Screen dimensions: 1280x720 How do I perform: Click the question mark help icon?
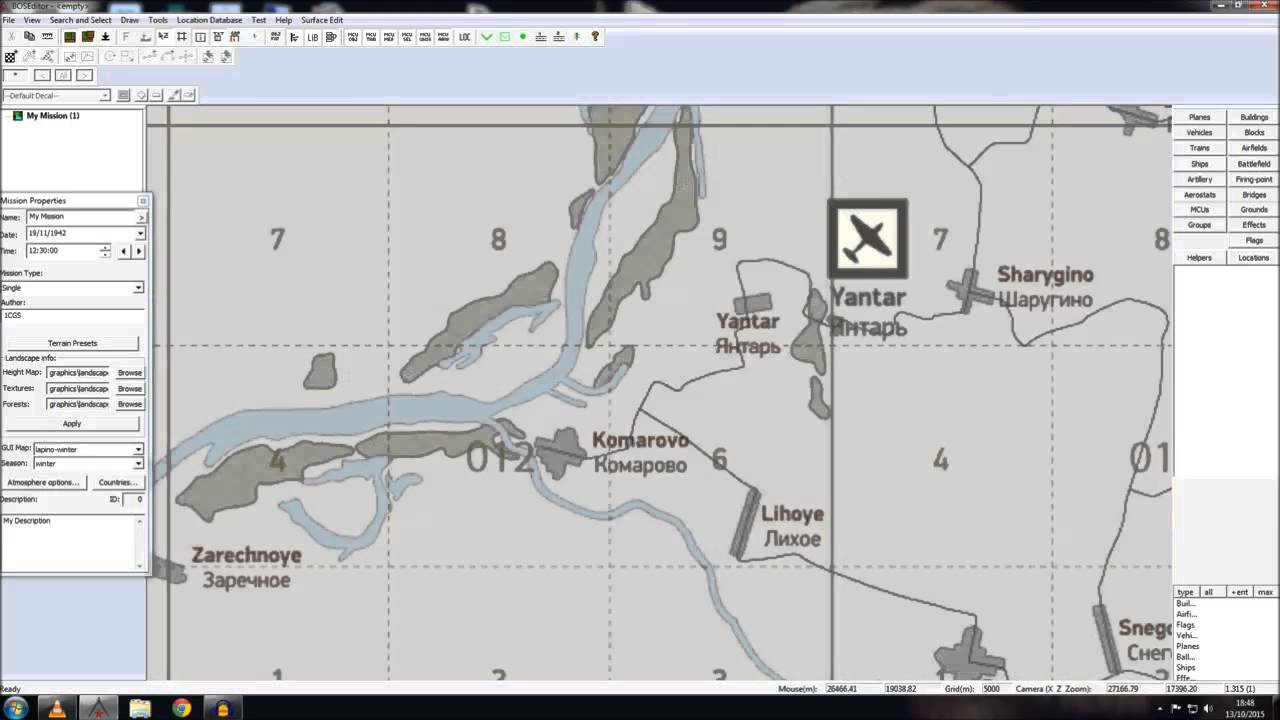tap(595, 37)
